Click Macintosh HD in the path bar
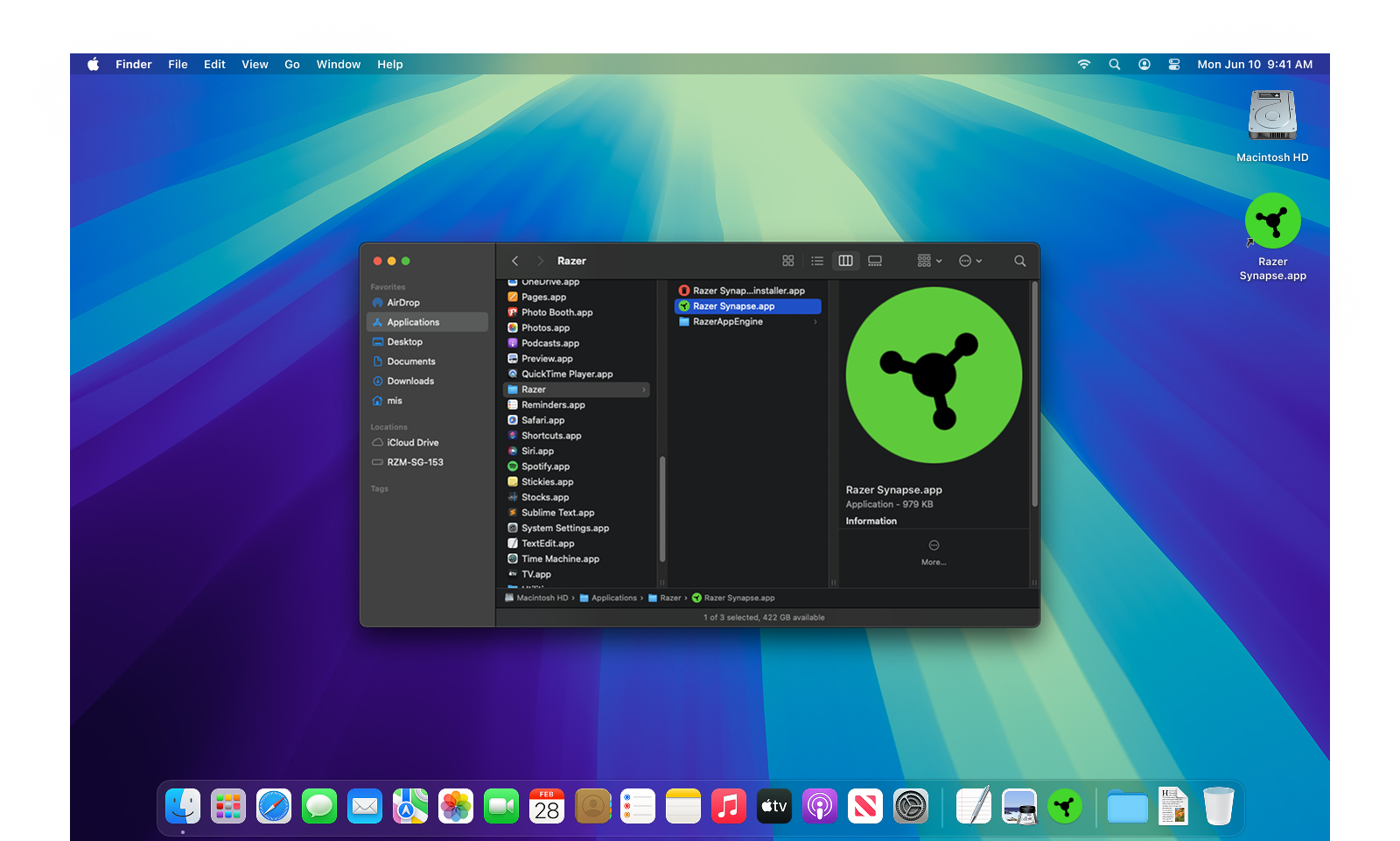Image resolution: width=1400 pixels, height=841 pixels. click(x=536, y=599)
